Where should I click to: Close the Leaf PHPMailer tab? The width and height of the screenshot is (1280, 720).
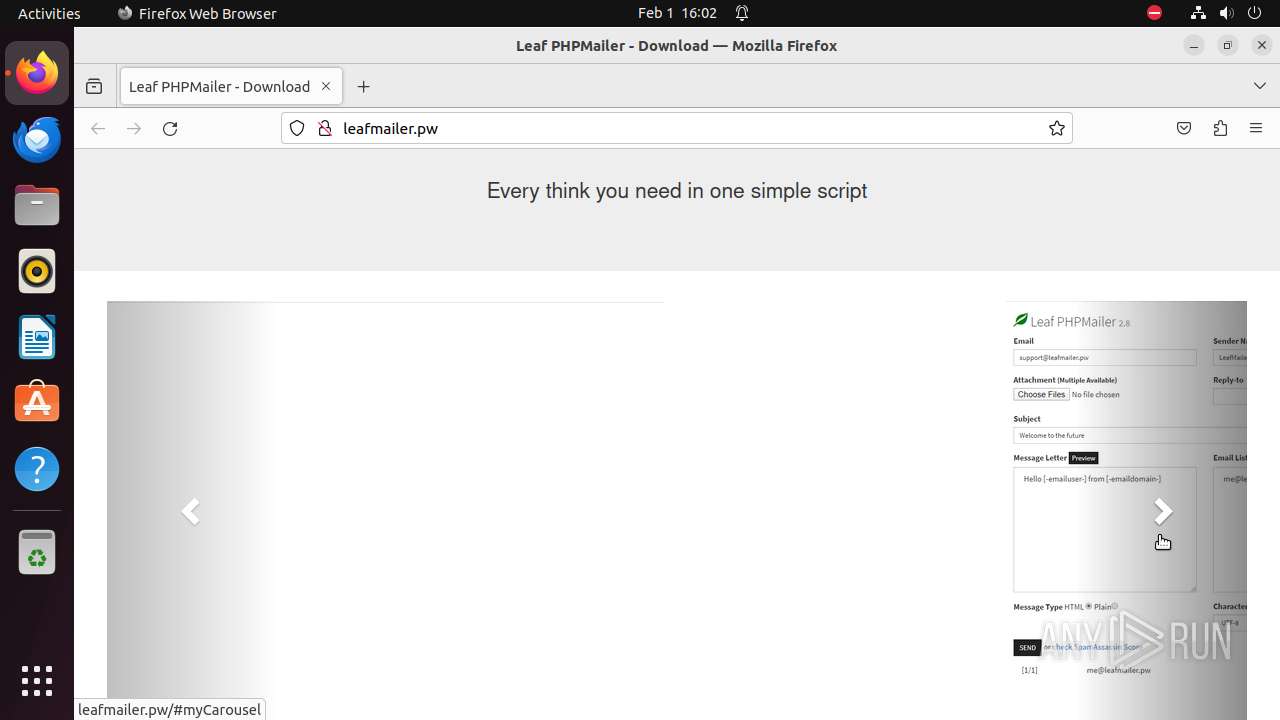(326, 87)
